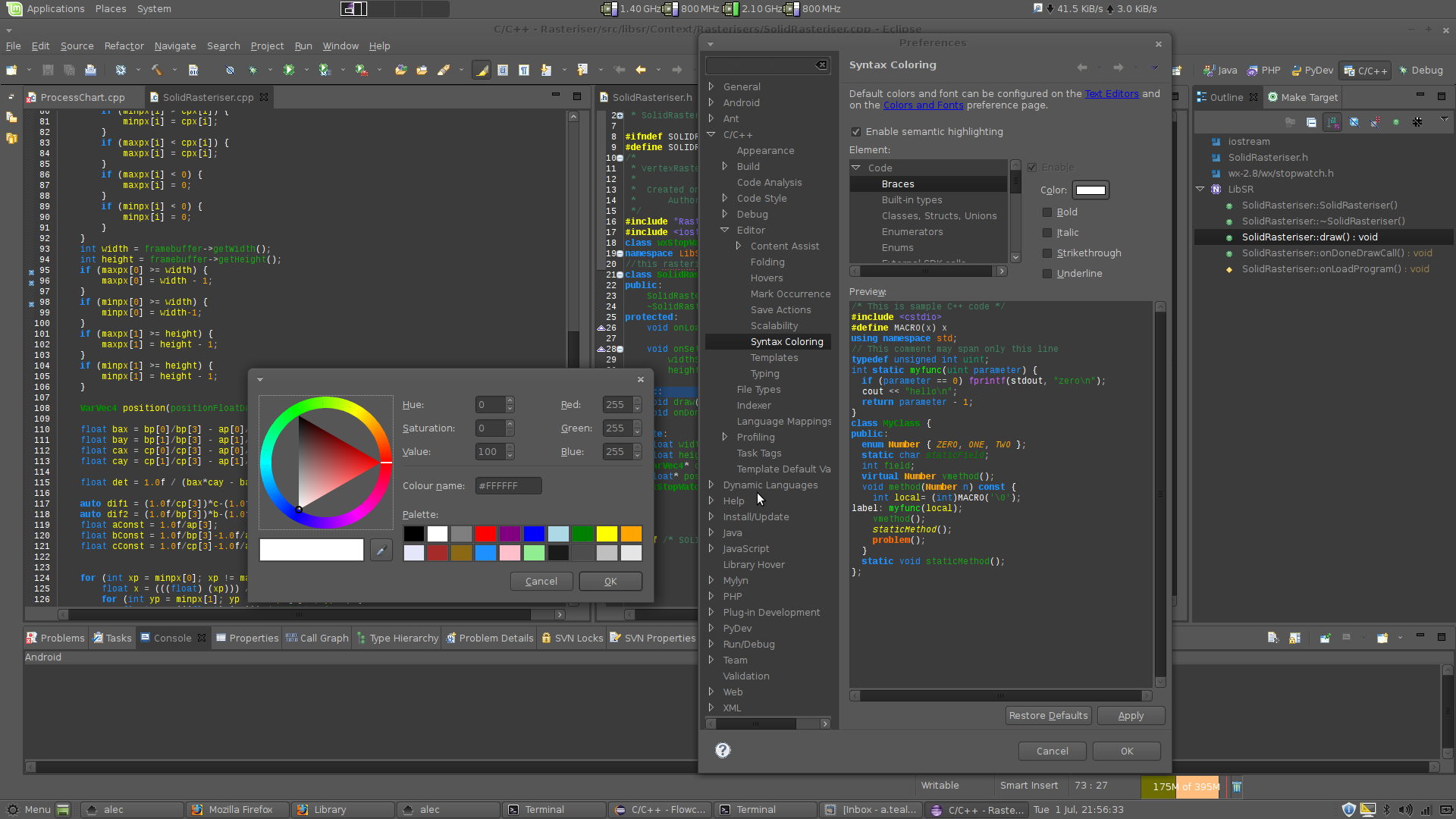Toggle the Italic checkbox

tap(1047, 233)
